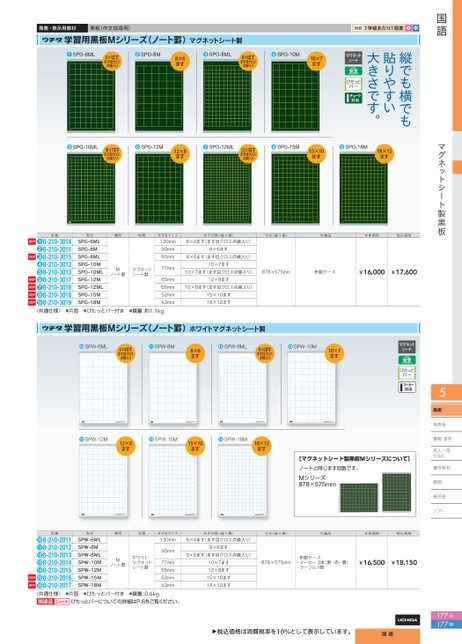Open product code 8-210-3012

point(55,264)
